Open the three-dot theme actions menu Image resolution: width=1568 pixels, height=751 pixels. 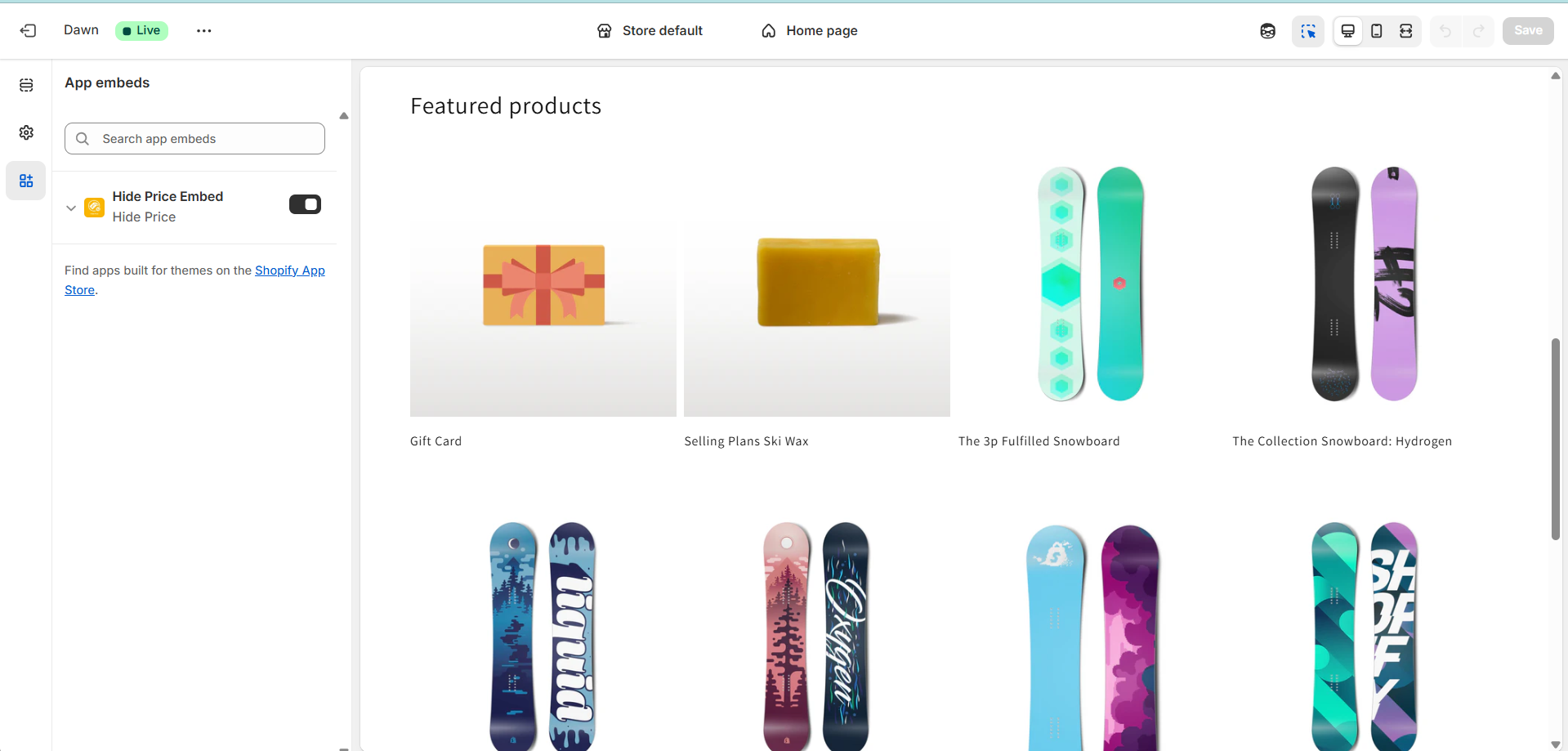click(x=203, y=31)
